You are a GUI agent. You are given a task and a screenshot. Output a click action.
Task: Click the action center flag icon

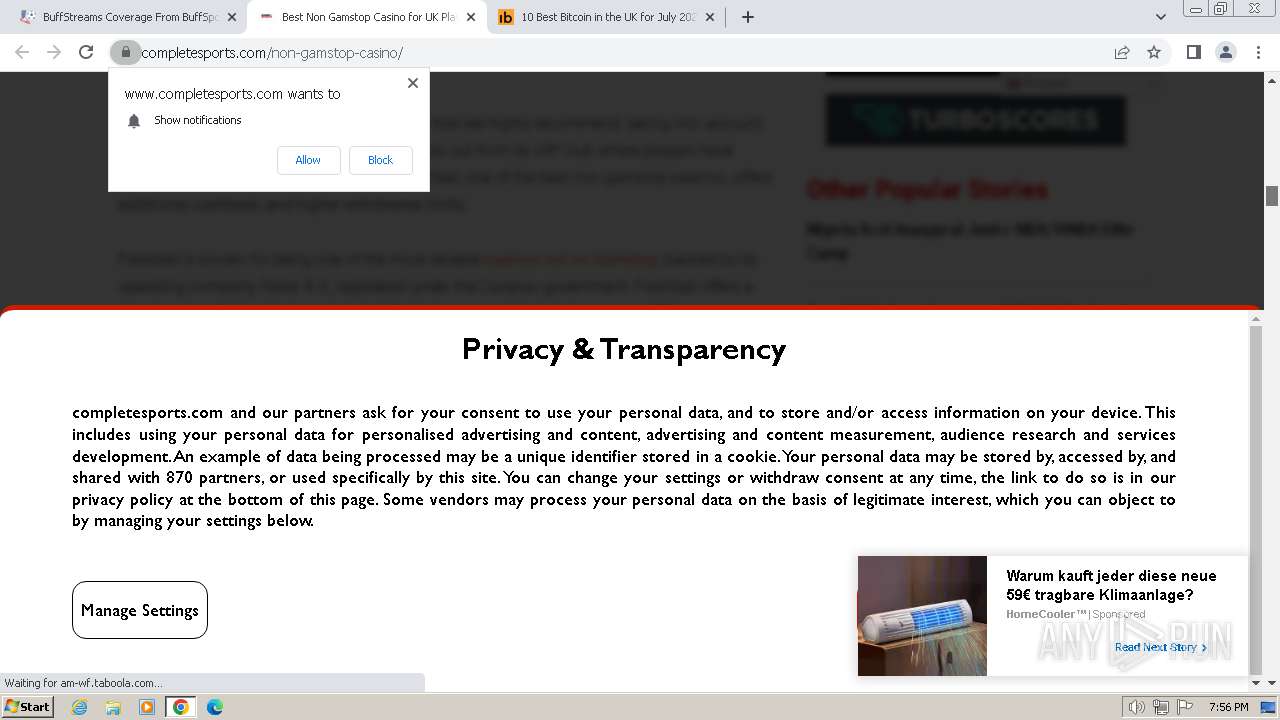pos(1183,707)
